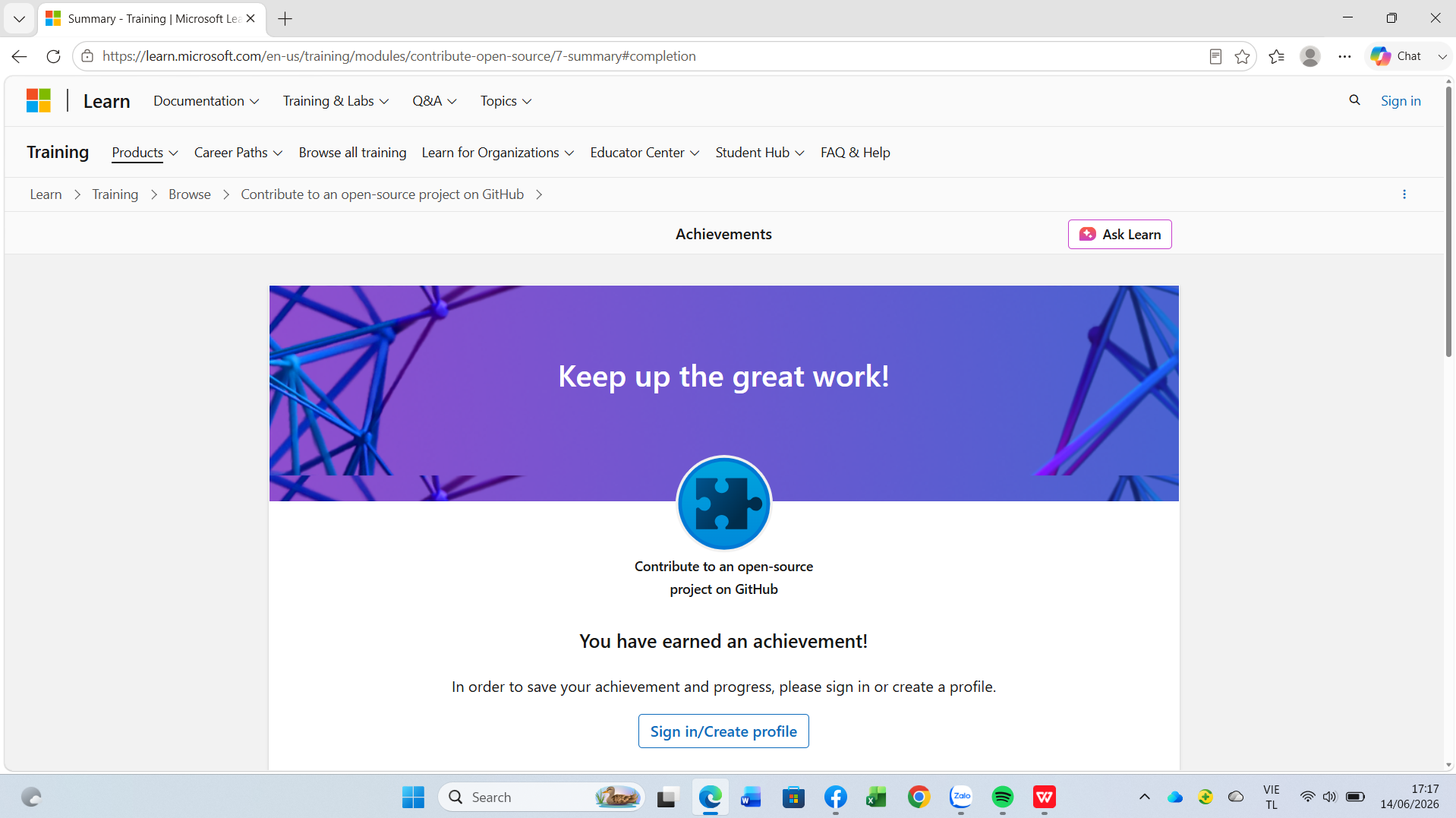Go to Browse in the breadcrumb
This screenshot has width=1456, height=818.
tap(190, 194)
